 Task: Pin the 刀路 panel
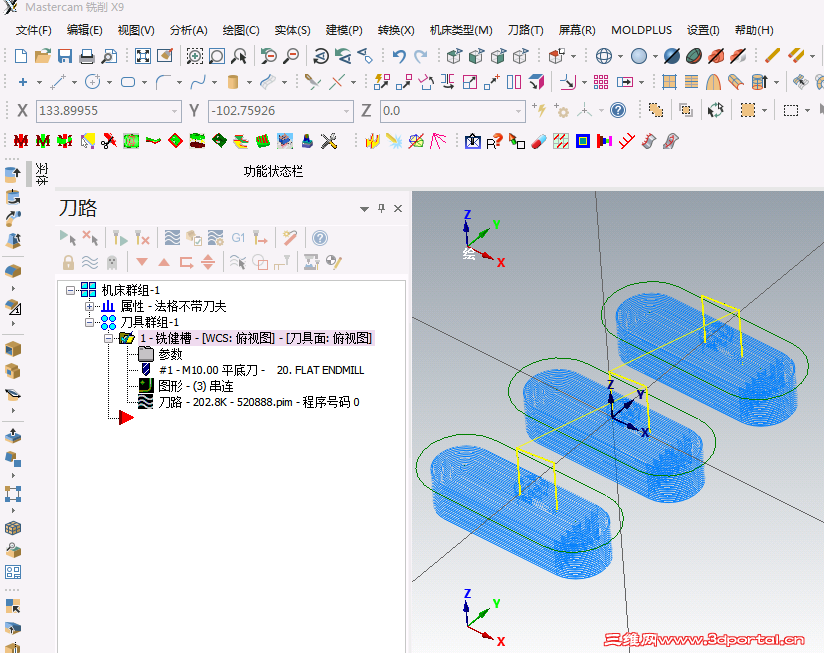point(382,209)
